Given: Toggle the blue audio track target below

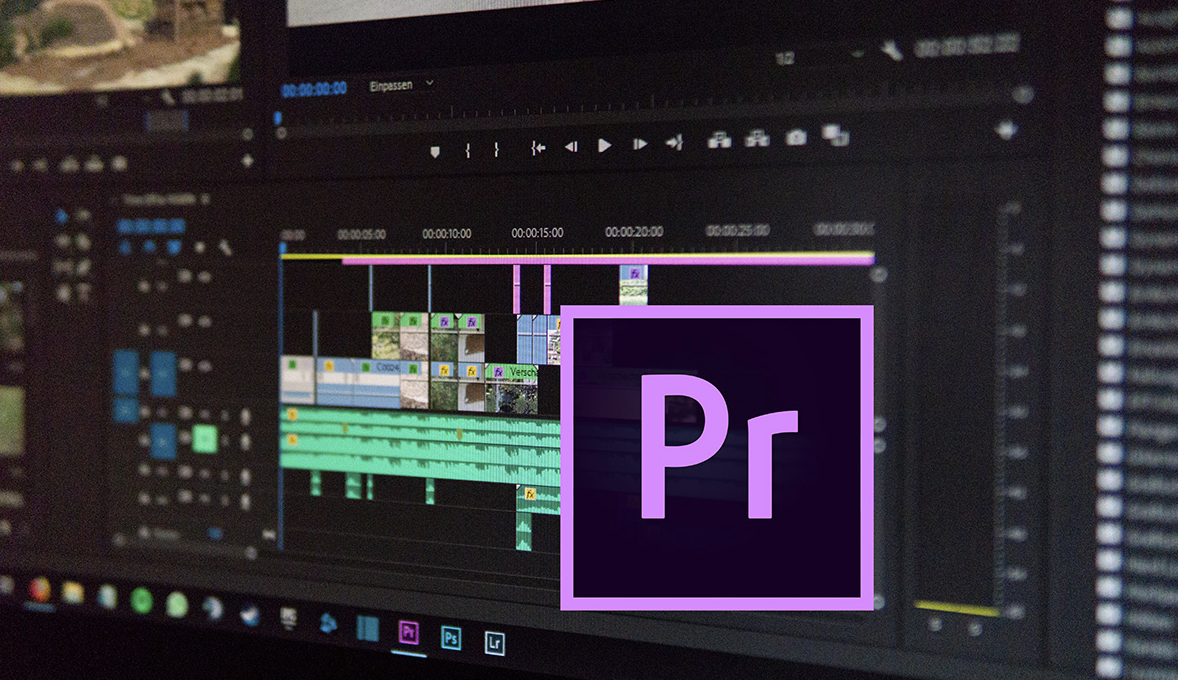Looking at the screenshot, I should 162,441.
